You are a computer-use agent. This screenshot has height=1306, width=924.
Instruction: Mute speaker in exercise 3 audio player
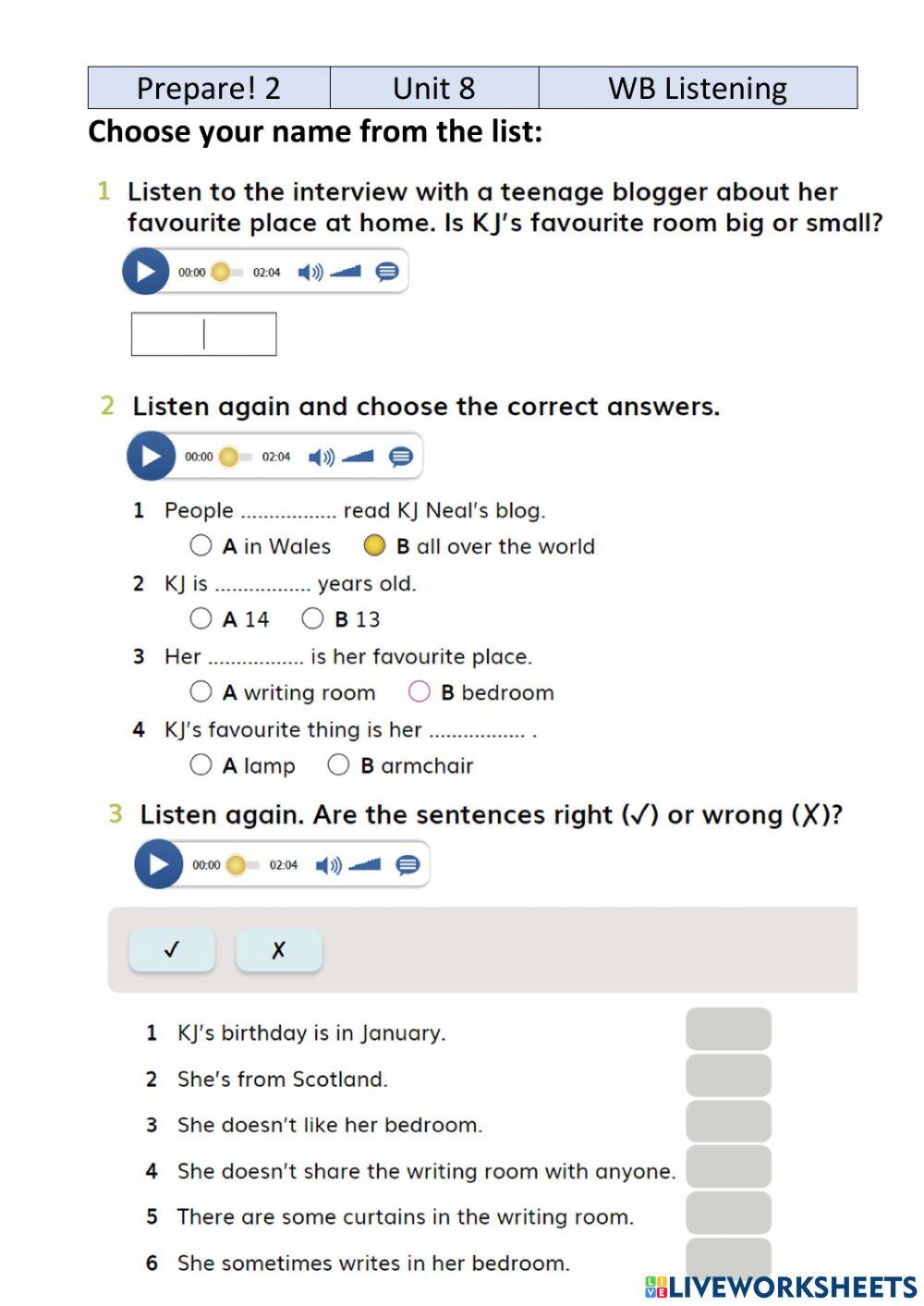coord(327,865)
